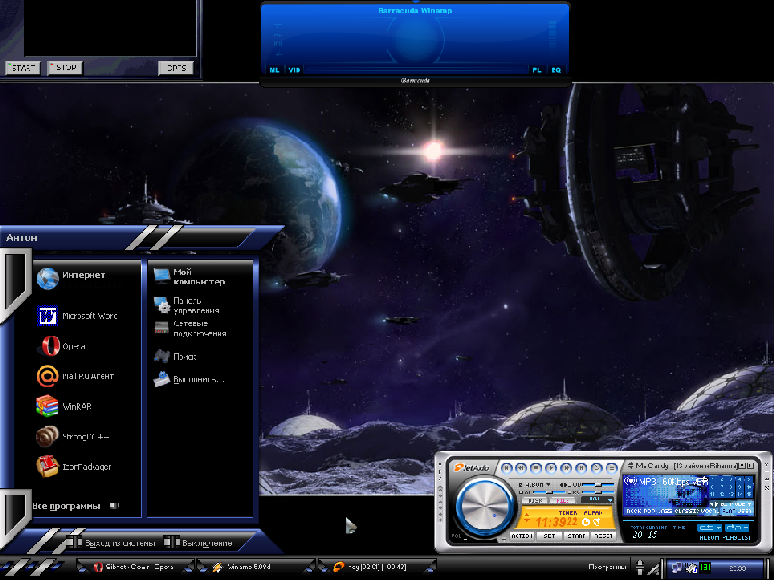This screenshot has width=774, height=580.
Task: Toggle jetAudio repeat mode round button
Action: [596, 468]
